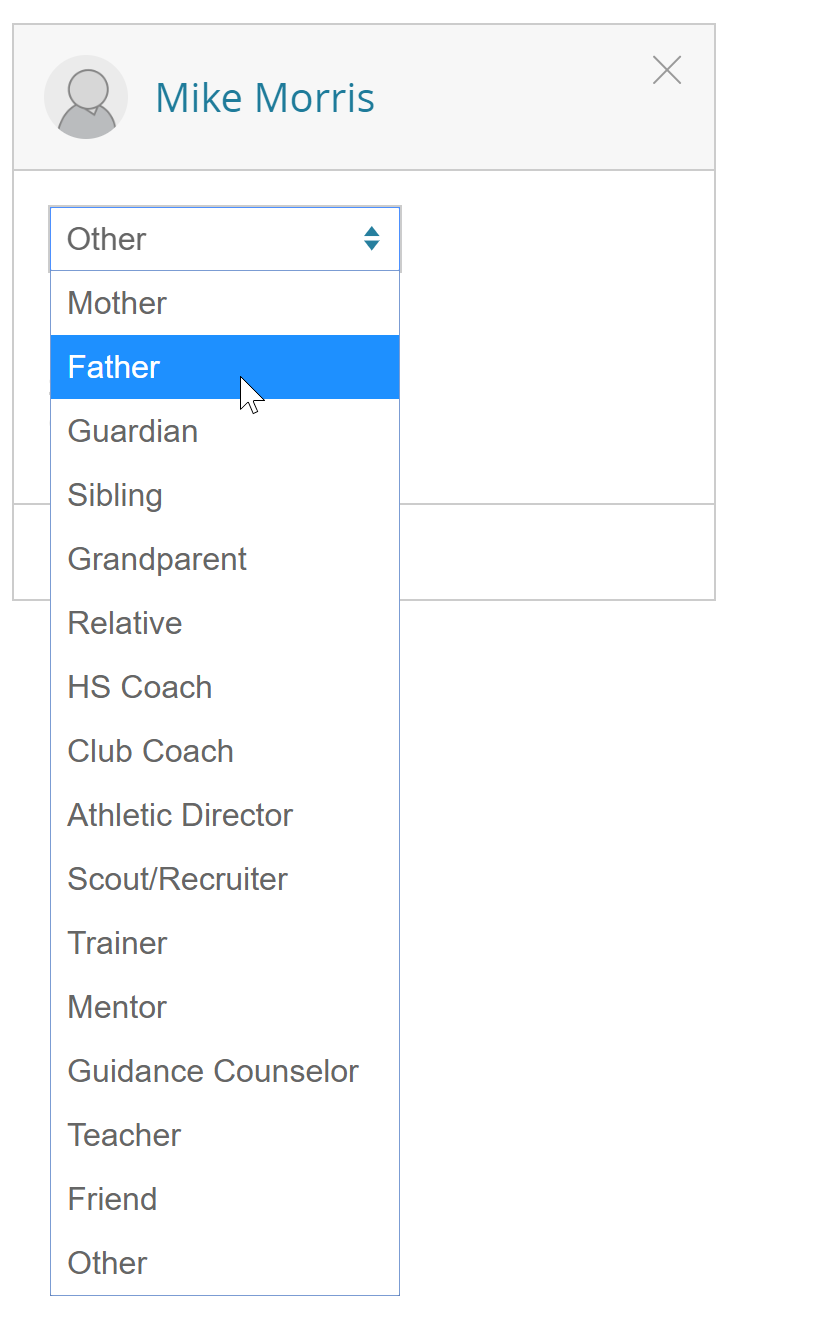Select the Relative option
The image size is (822, 1321).
tap(225, 623)
